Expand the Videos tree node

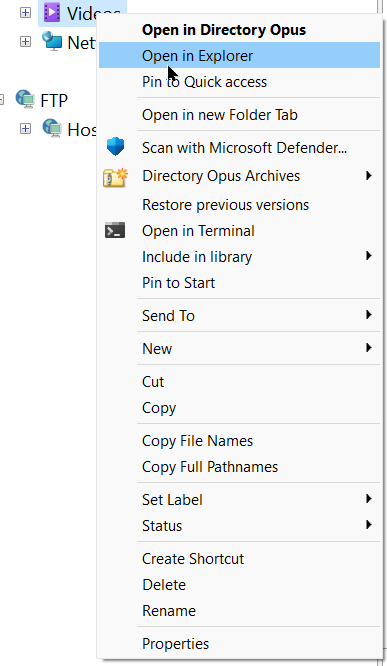pos(25,13)
